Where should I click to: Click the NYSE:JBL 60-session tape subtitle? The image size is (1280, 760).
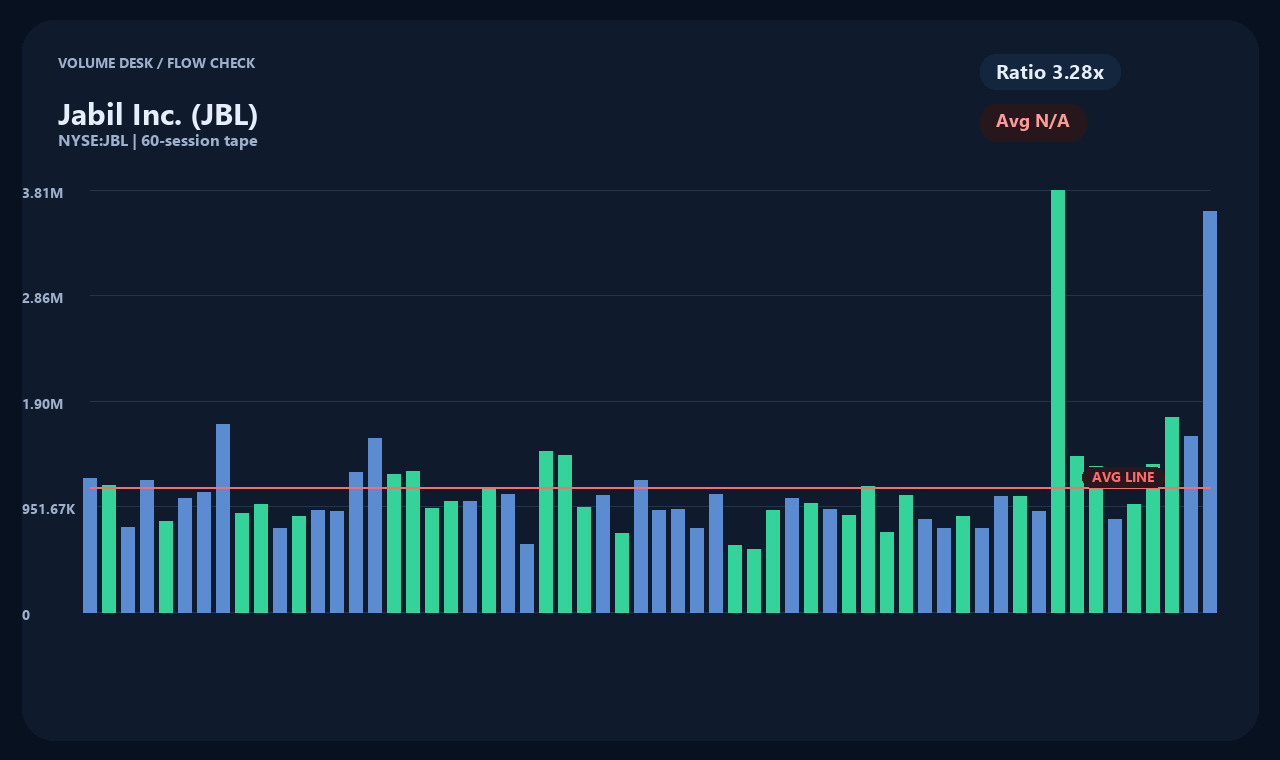coord(158,141)
